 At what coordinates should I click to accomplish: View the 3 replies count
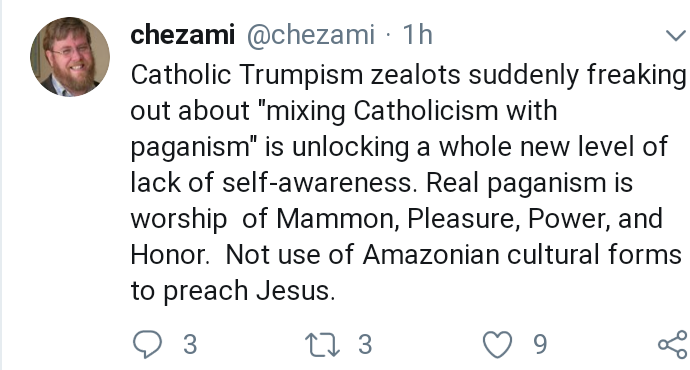click(x=190, y=344)
